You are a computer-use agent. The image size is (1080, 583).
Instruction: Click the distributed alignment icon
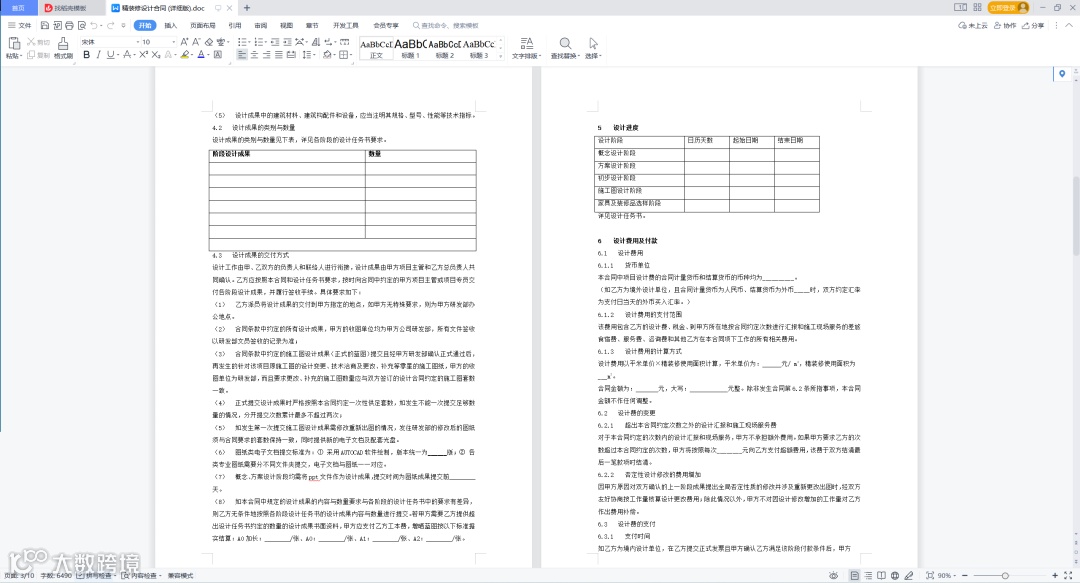click(x=291, y=54)
